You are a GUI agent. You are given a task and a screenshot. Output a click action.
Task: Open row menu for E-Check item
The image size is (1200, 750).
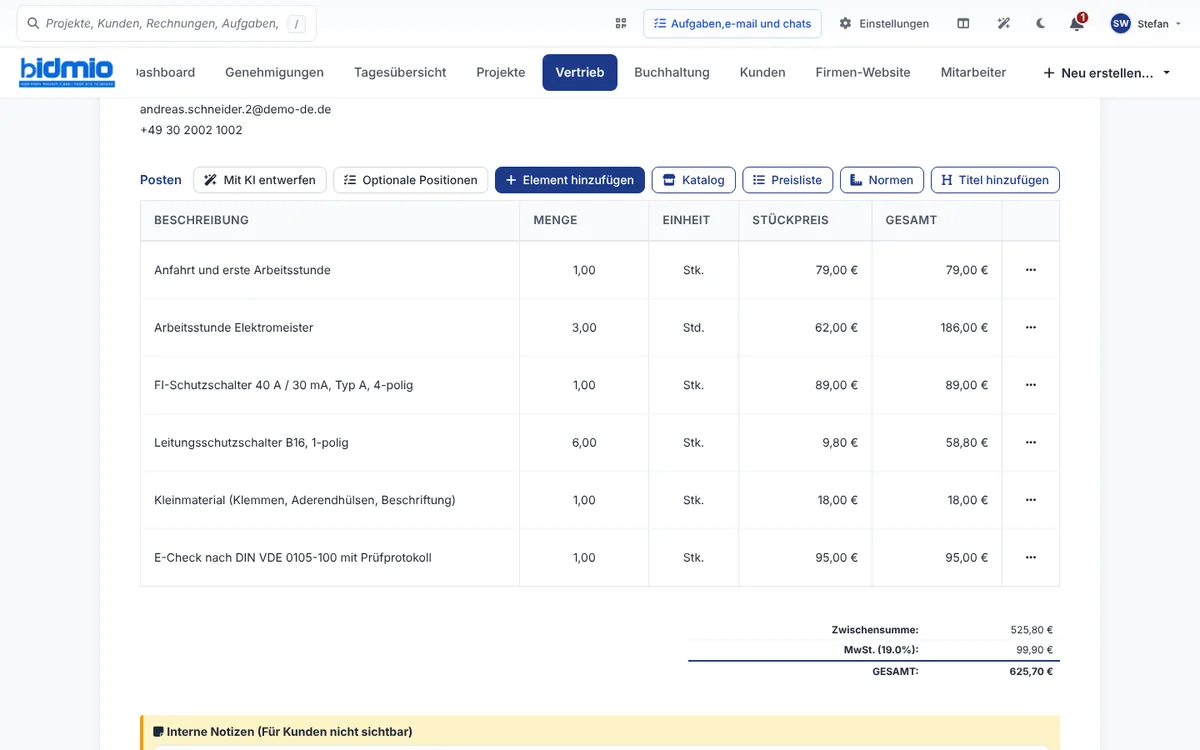[x=1031, y=557]
